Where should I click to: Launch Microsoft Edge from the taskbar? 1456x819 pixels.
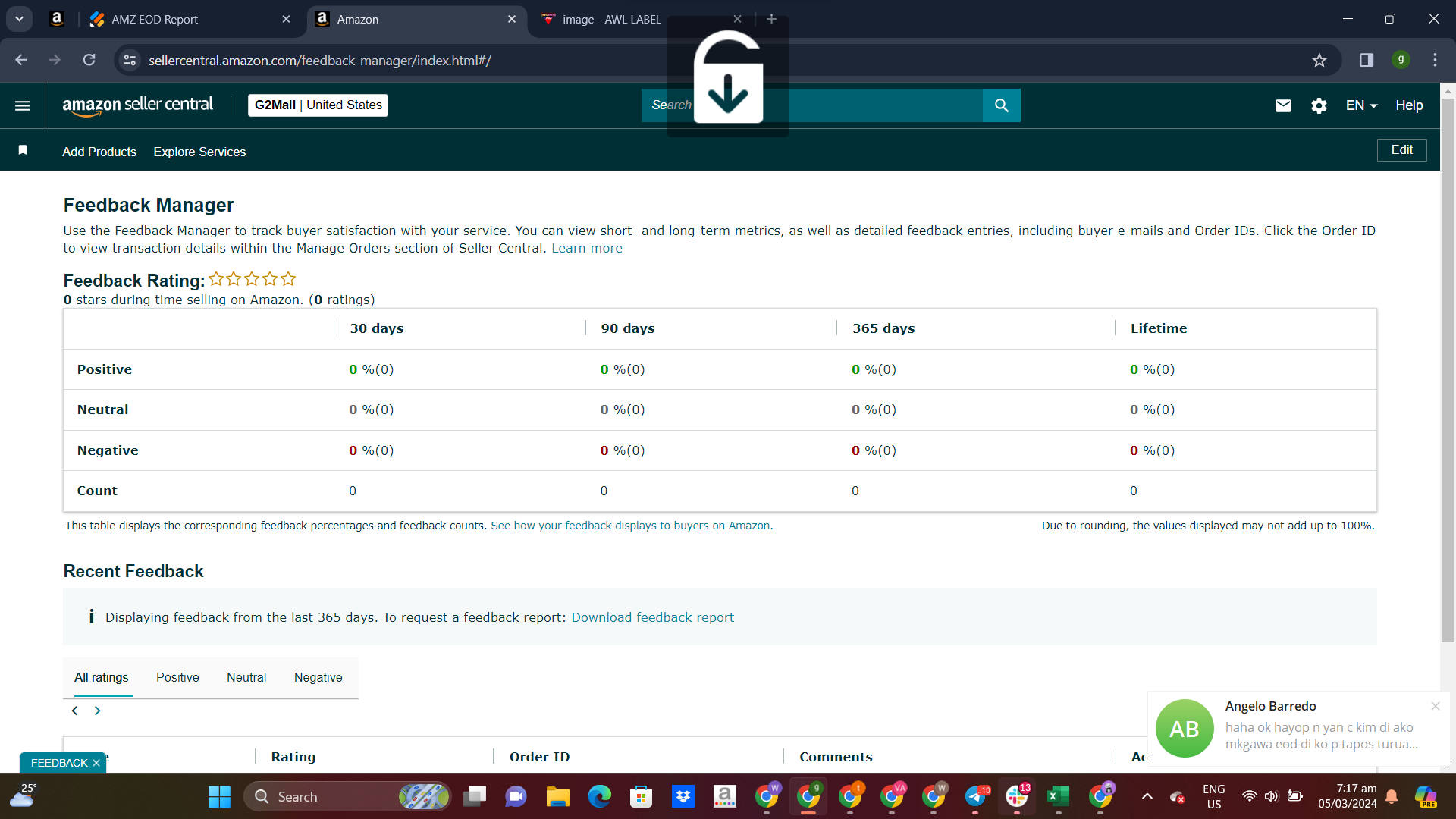tap(599, 796)
